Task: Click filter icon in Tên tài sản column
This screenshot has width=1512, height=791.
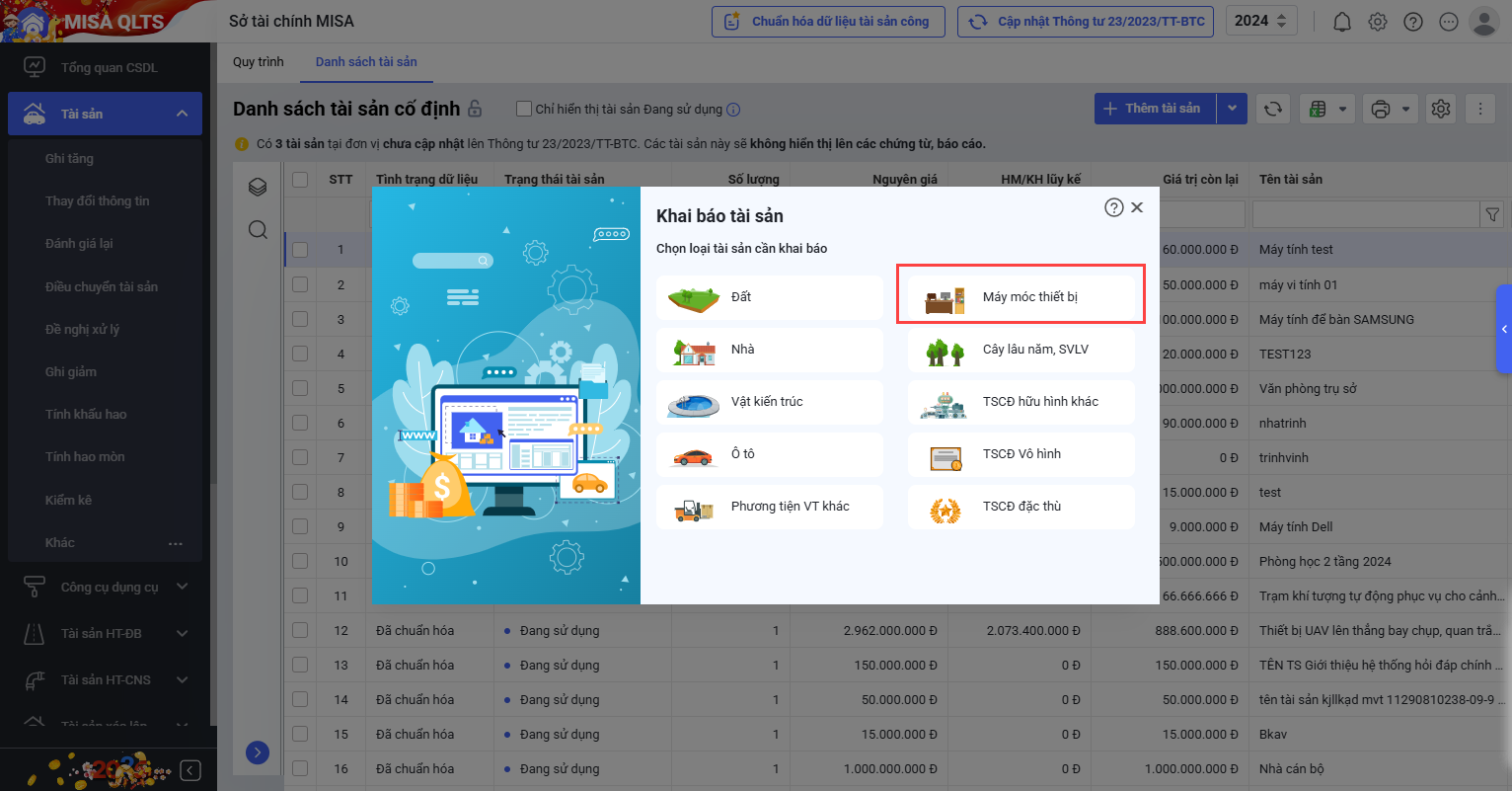Action: (1491, 214)
